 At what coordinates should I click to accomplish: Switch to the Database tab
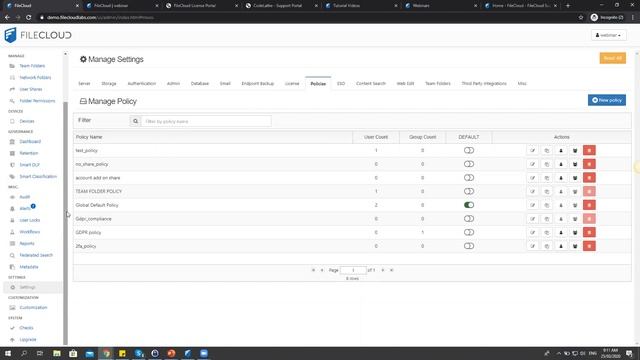pos(200,84)
